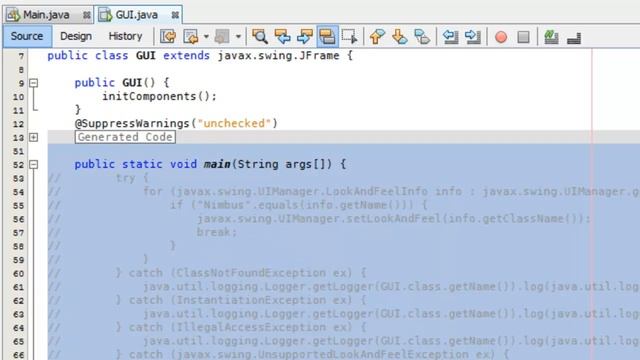Start Macro Recording red circle button
Viewport: 640px width, 360px height.
pos(501,37)
